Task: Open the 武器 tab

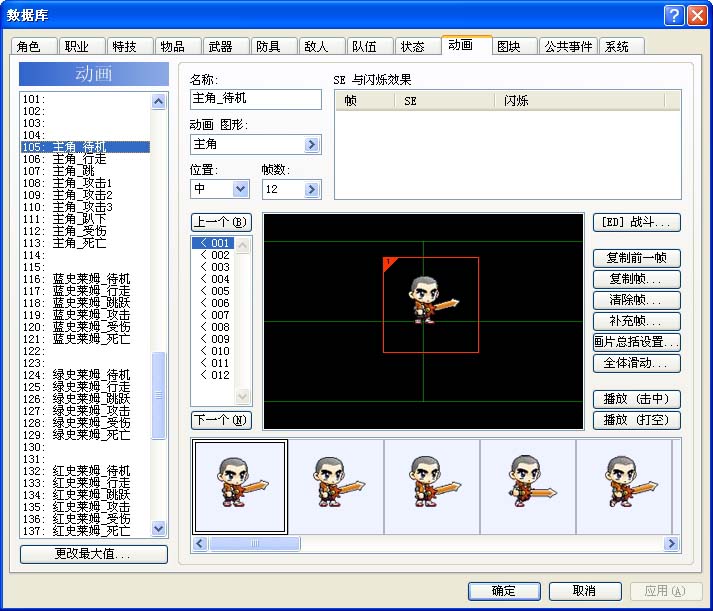Action: [226, 46]
